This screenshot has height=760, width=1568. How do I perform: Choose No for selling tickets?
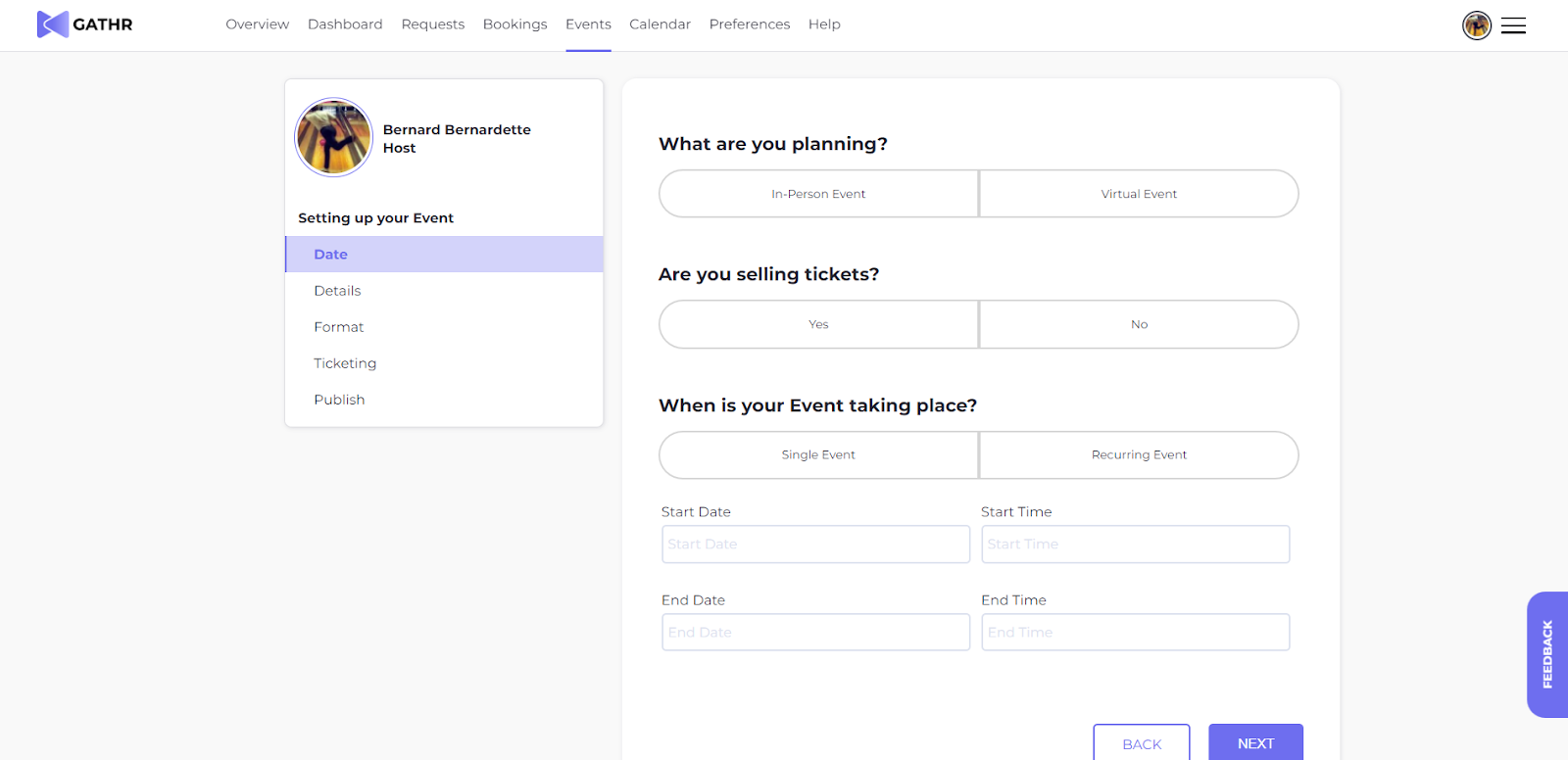[x=1139, y=324]
